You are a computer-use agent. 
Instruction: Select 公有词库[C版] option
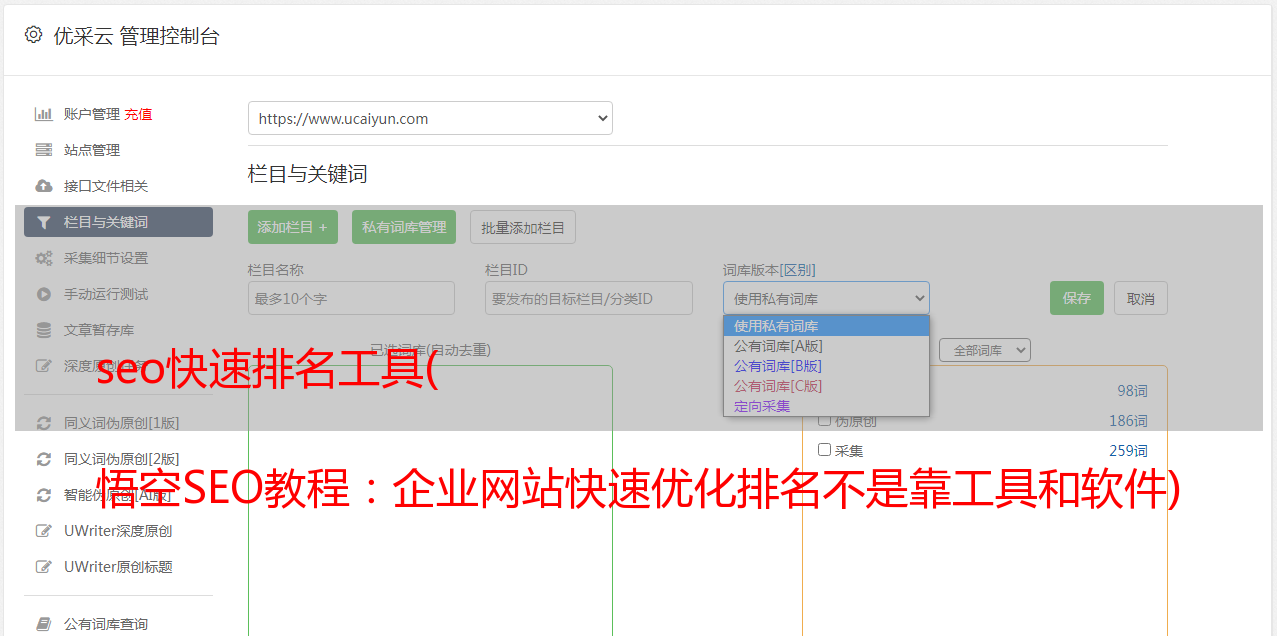click(x=826, y=386)
